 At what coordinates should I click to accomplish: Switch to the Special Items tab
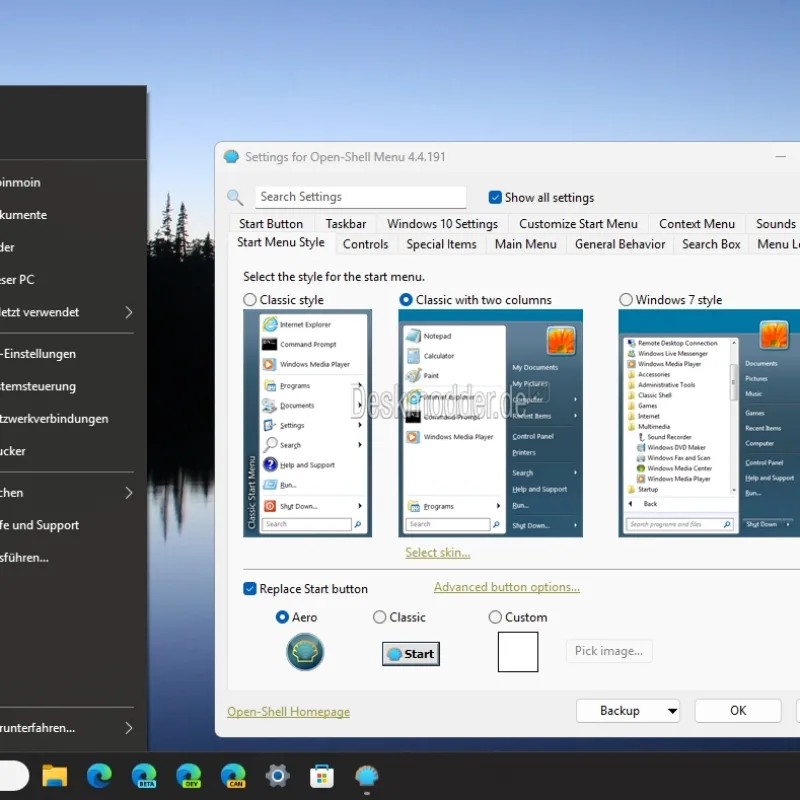441,244
